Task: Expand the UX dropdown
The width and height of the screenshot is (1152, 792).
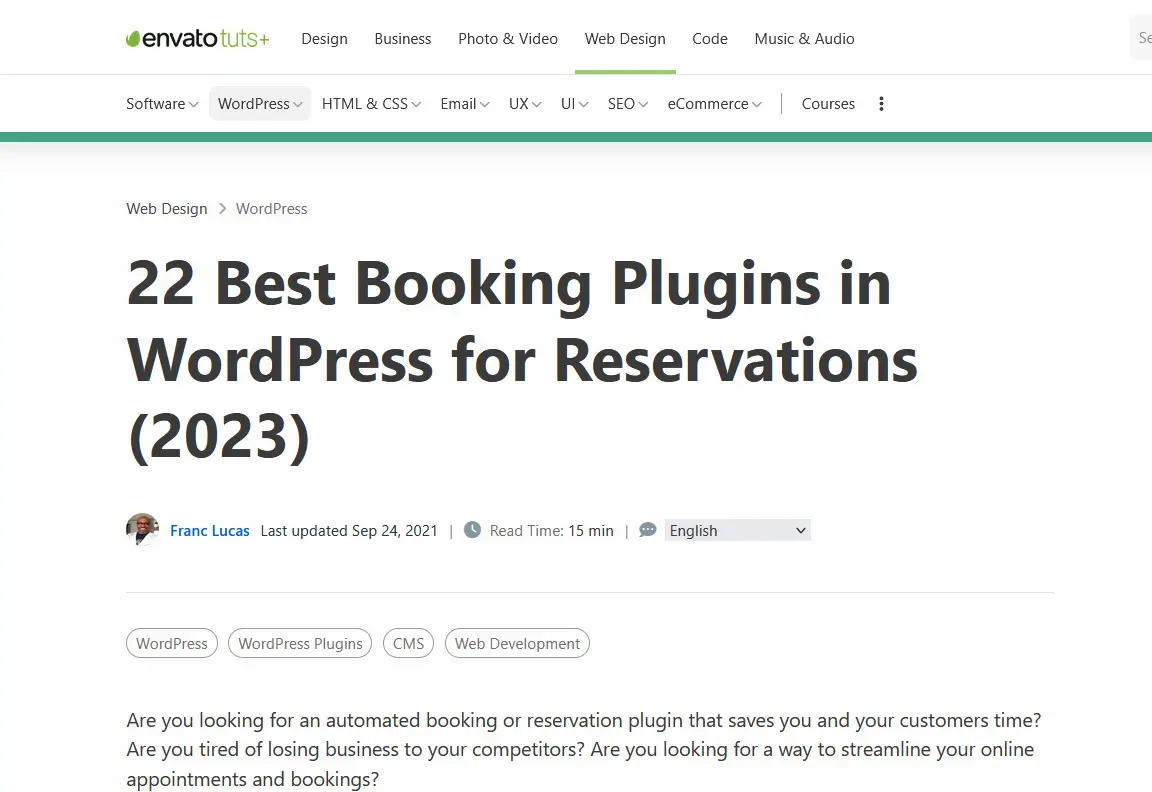Action: 524,103
